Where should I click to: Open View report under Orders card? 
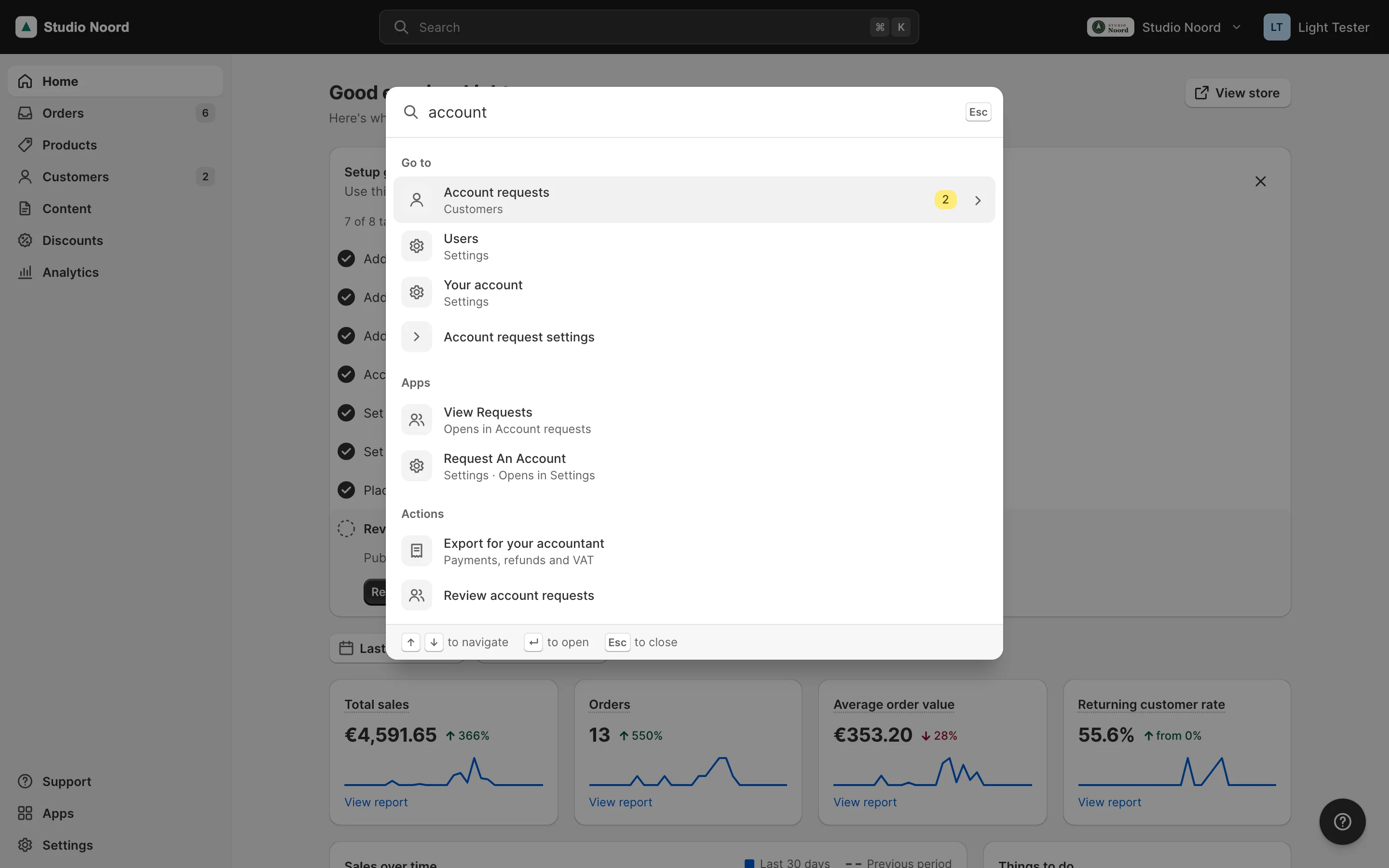point(620,802)
